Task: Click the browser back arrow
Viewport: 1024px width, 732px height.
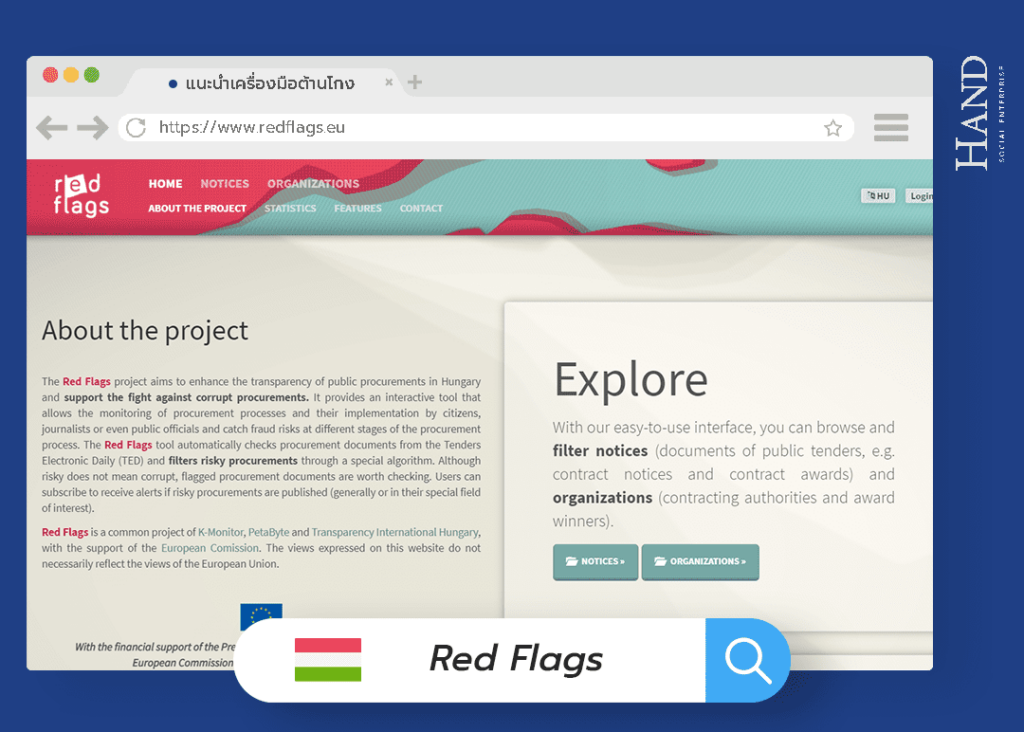Action: tap(51, 127)
